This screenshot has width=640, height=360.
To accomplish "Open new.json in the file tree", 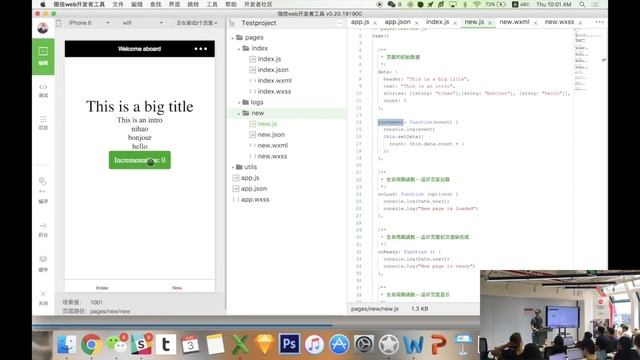I will [x=271, y=135].
